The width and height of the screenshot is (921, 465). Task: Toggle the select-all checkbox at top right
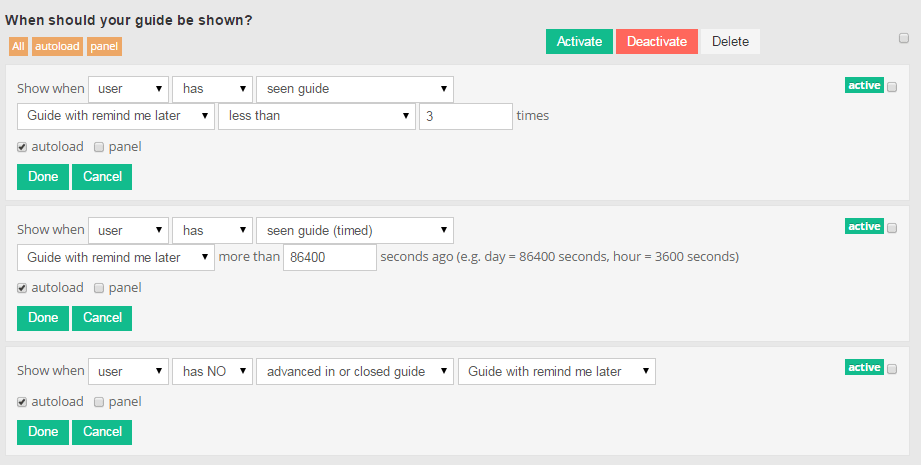(903, 39)
